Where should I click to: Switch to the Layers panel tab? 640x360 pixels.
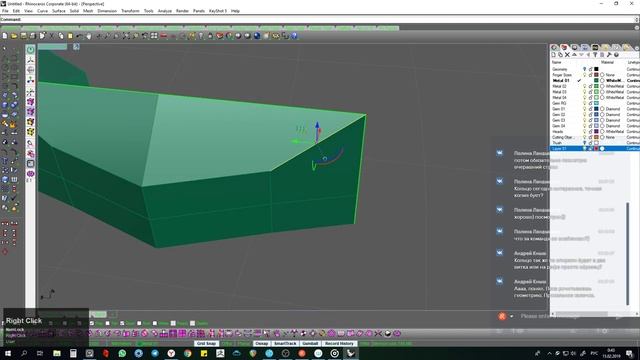click(x=564, y=47)
